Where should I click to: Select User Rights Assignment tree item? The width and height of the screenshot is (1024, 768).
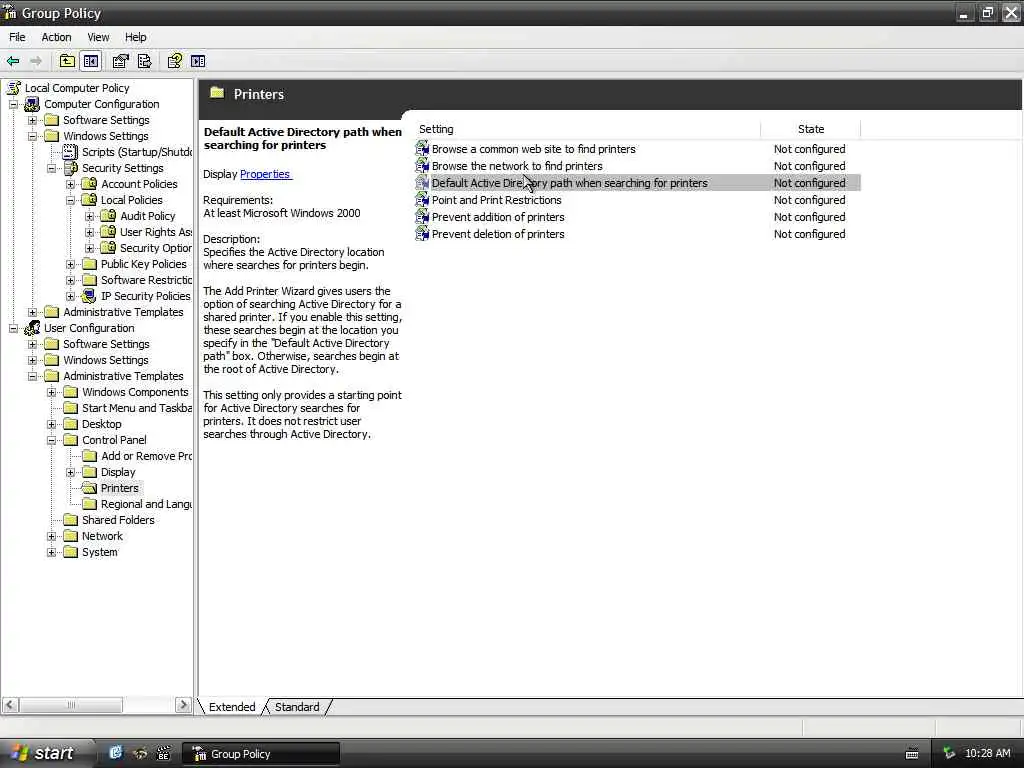click(x=155, y=232)
